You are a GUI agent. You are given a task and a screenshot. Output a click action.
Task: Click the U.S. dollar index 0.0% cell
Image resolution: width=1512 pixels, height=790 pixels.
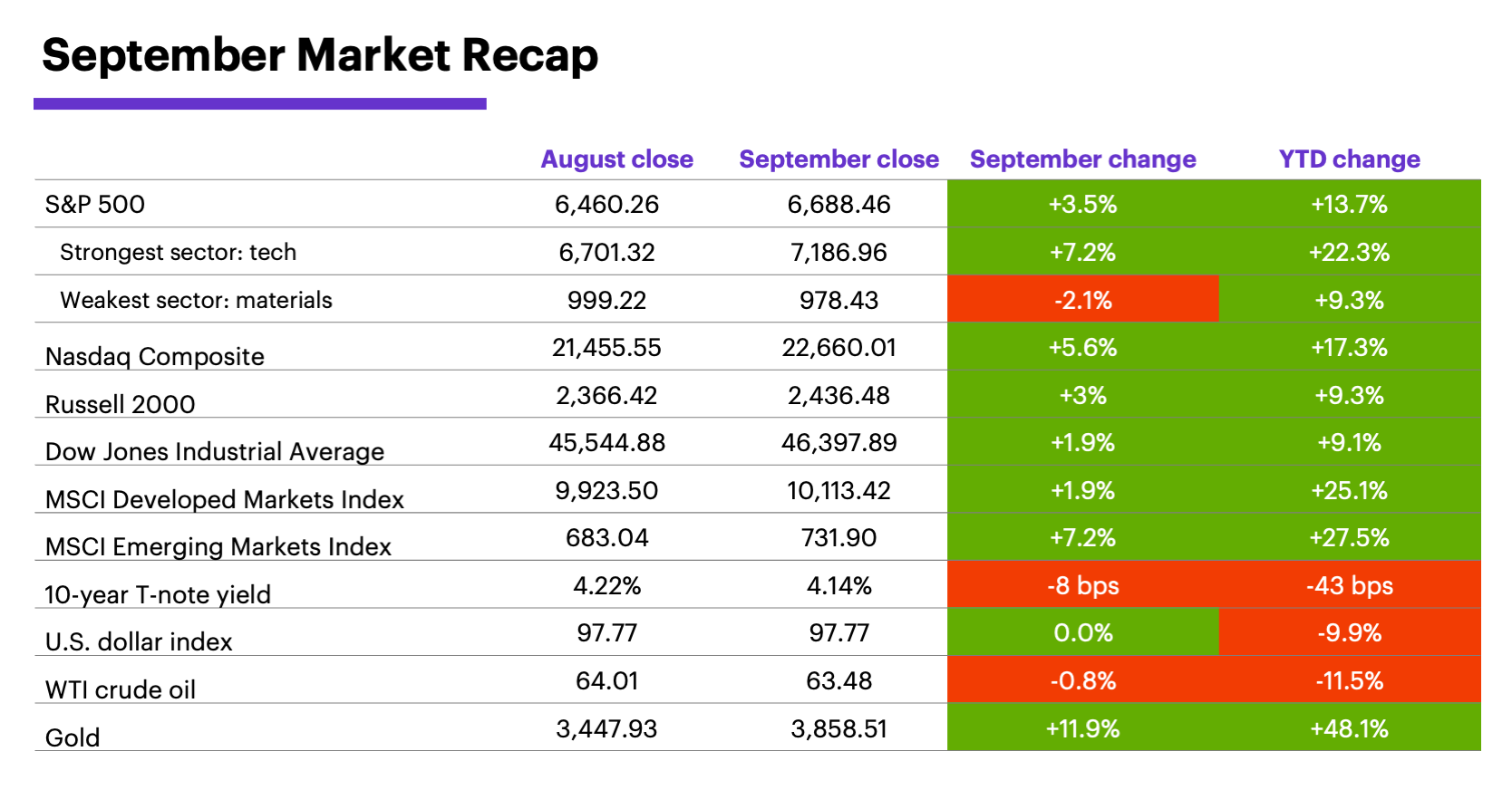point(1082,633)
